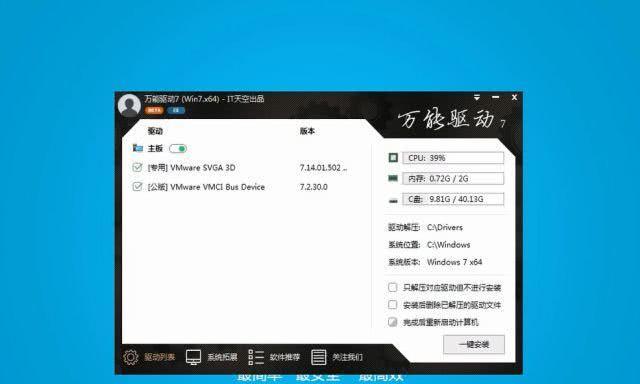Click the CPU chip icon
640x384 pixels.
point(393,158)
